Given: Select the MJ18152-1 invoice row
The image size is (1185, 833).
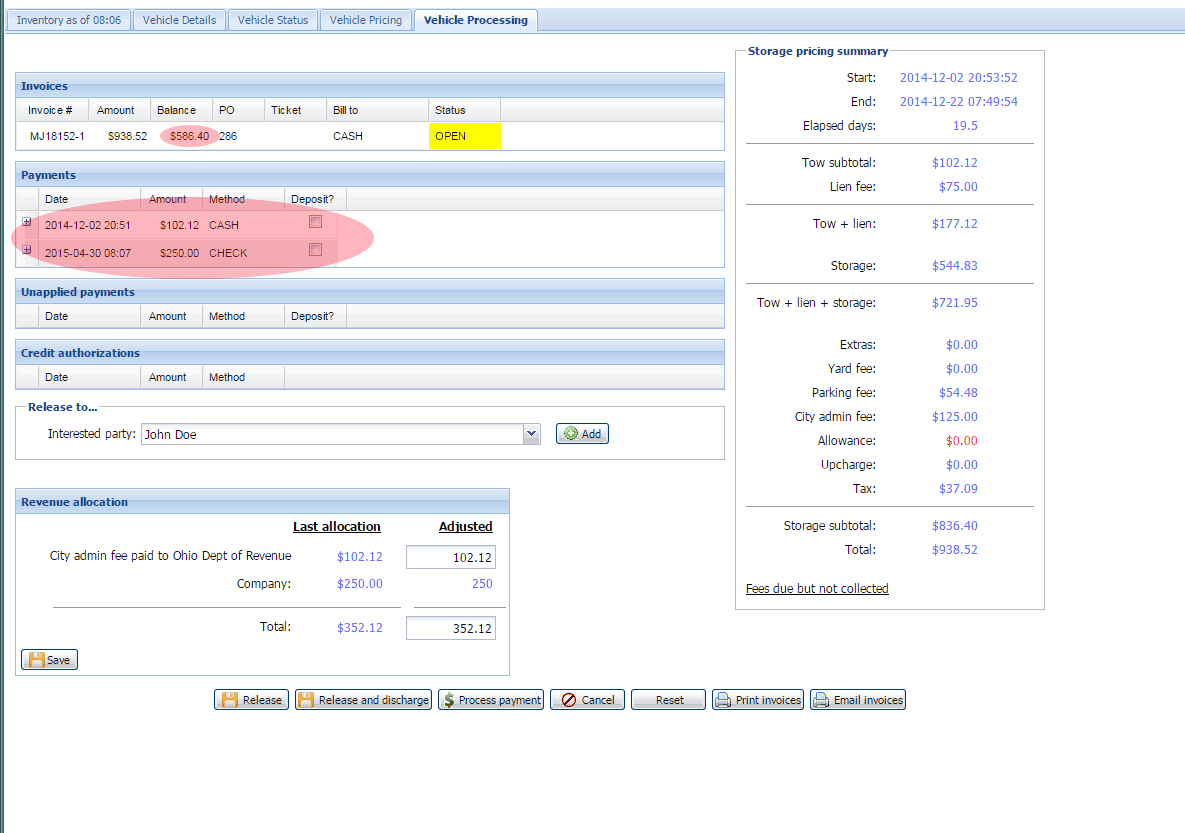Looking at the screenshot, I should tap(57, 136).
